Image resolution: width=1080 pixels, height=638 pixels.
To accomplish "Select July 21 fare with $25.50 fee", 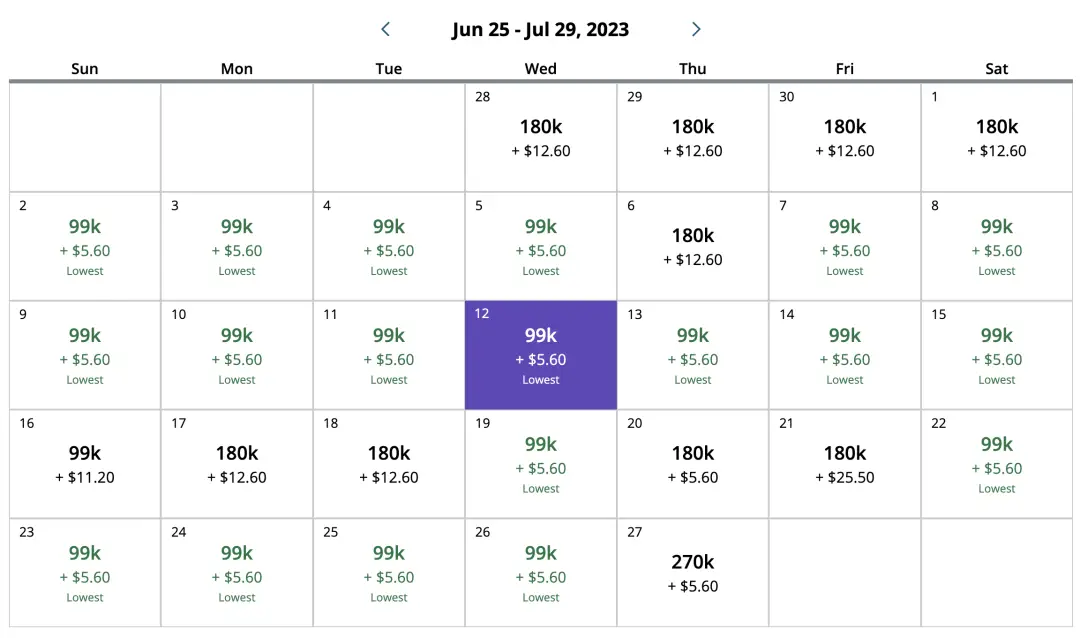I will tap(845, 464).
